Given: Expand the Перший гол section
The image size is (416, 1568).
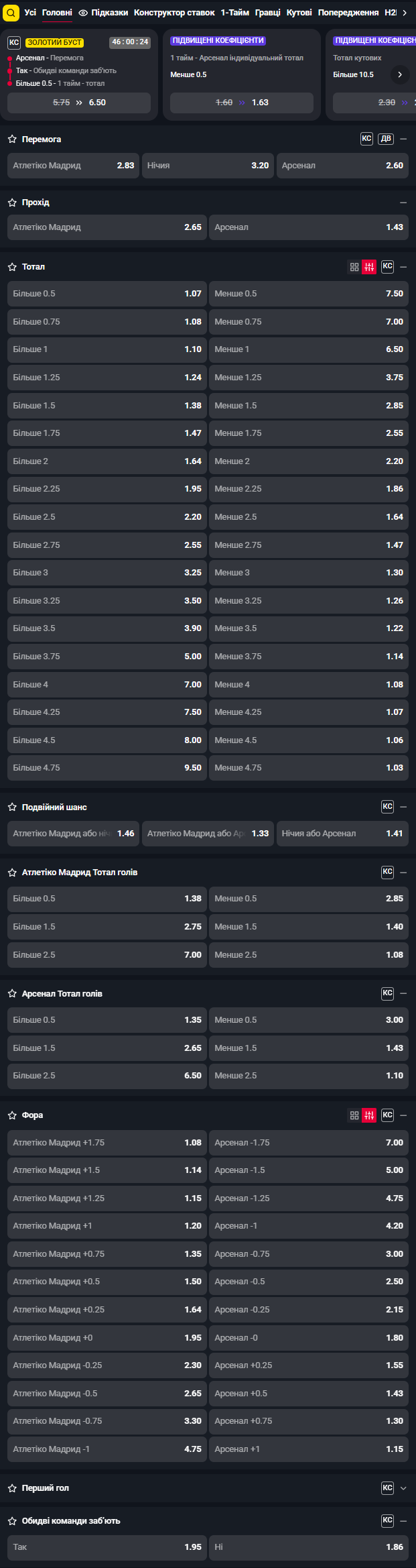Looking at the screenshot, I should (x=403, y=1488).
